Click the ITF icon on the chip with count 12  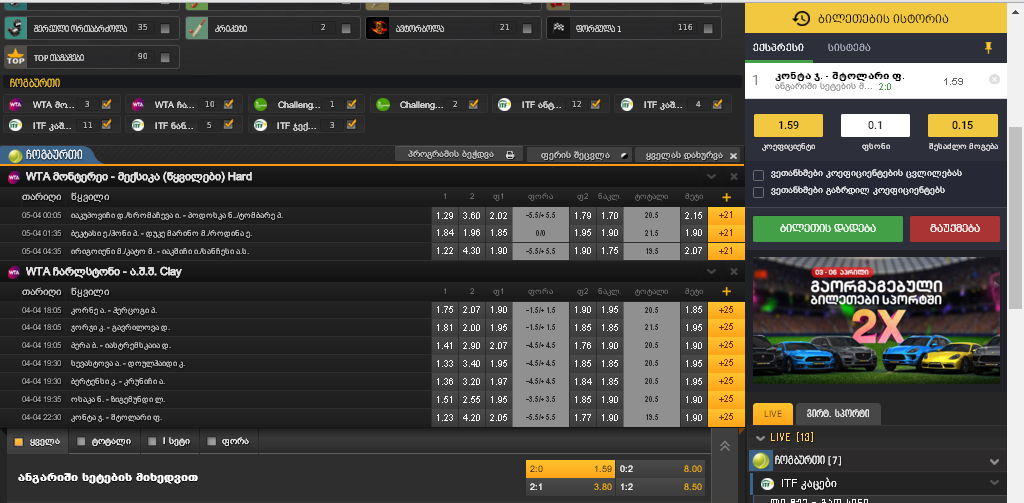click(504, 104)
